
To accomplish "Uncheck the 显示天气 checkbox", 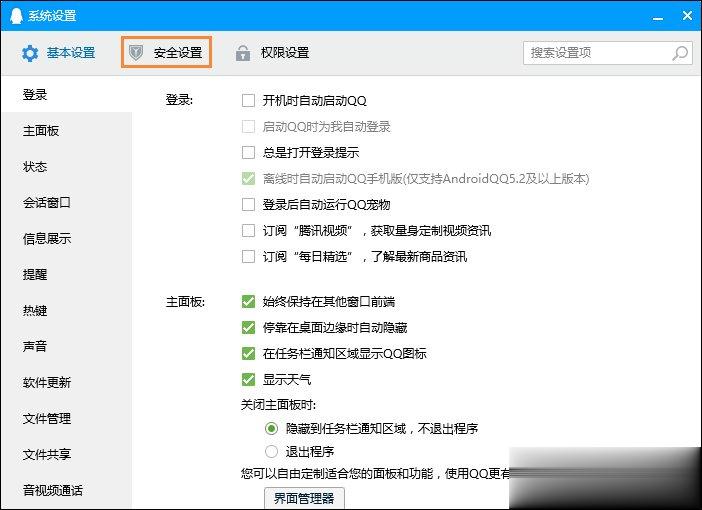I will 248,380.
